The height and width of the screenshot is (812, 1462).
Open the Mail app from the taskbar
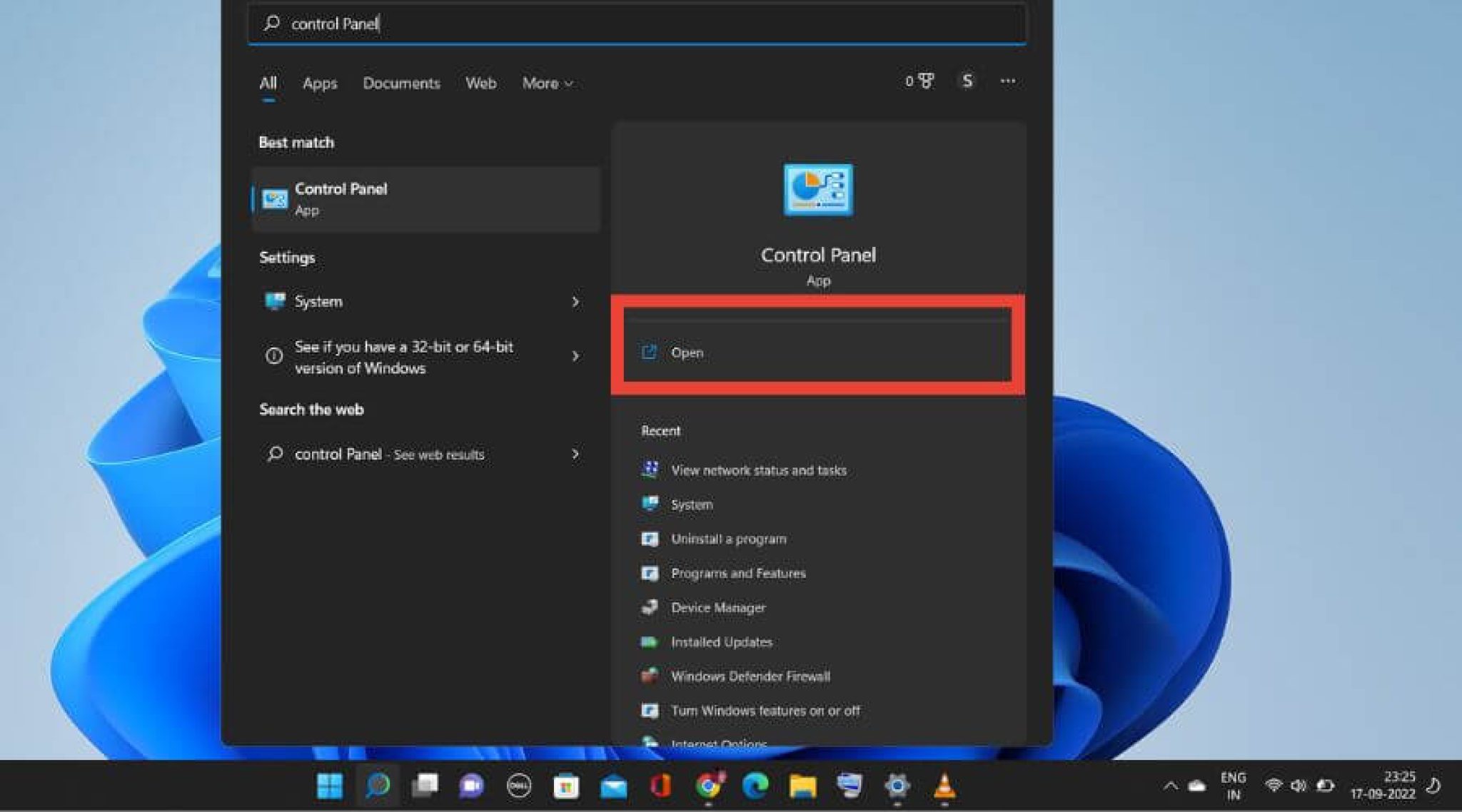coord(612,787)
